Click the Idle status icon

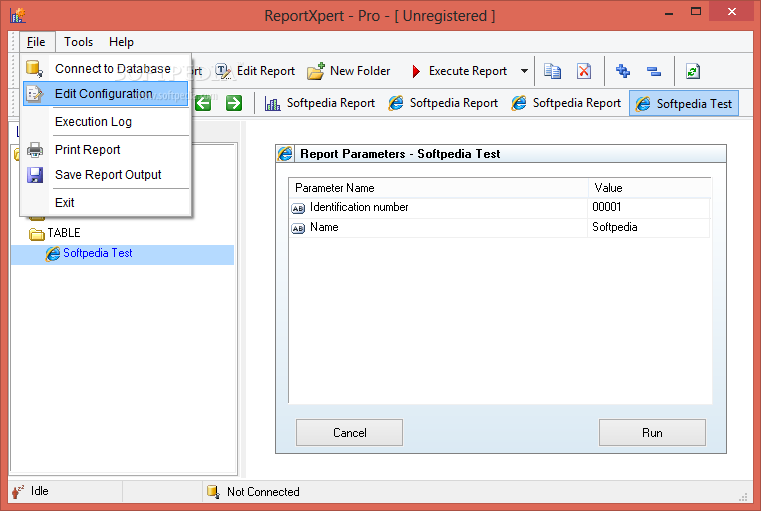[x=18, y=492]
